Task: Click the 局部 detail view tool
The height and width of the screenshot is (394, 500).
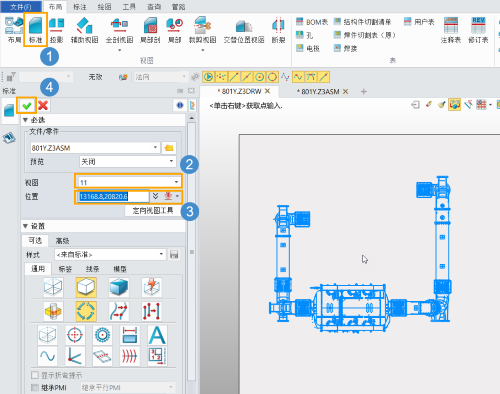Action: pos(174,30)
